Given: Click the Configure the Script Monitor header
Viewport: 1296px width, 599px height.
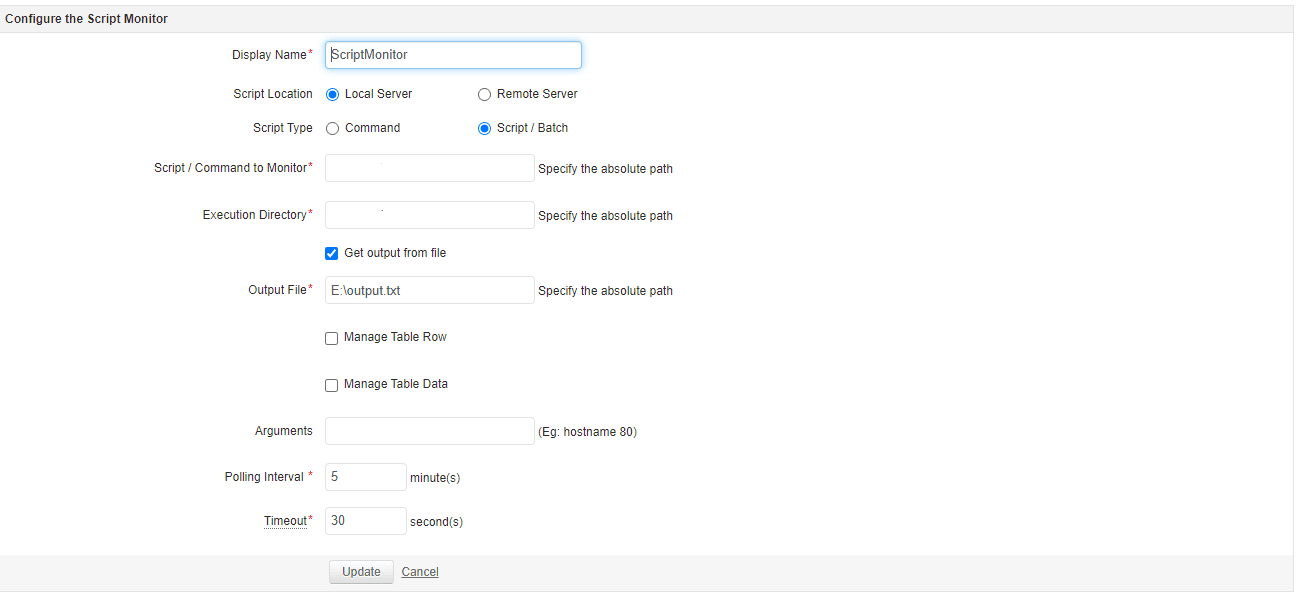Looking at the screenshot, I should [87, 19].
